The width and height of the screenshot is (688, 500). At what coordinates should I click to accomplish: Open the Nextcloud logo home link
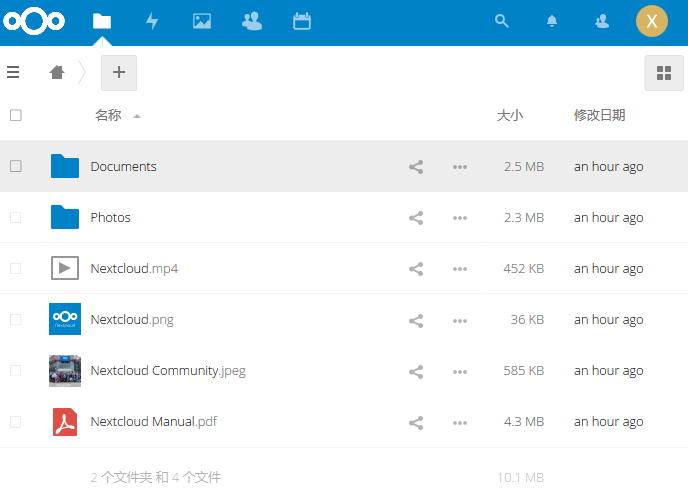point(34,21)
